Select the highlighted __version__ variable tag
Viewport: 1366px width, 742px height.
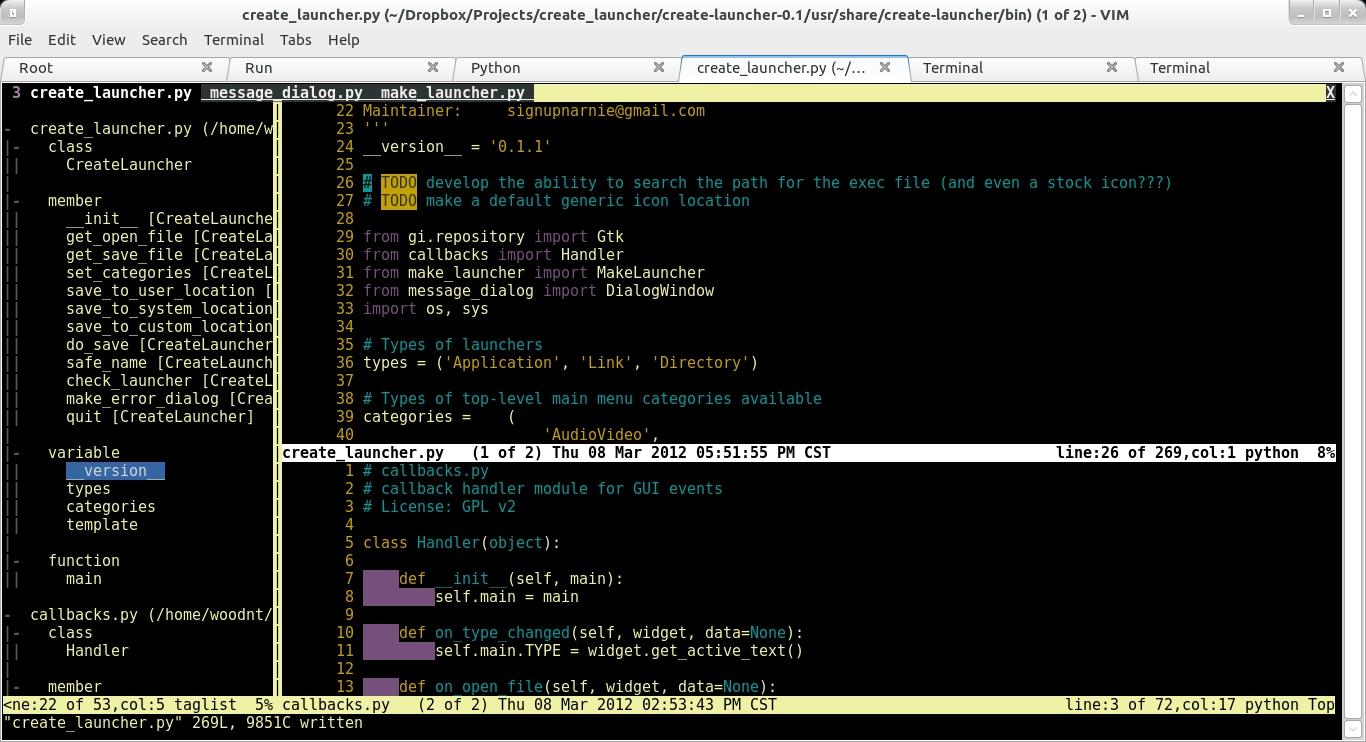pyautogui.click(x=115, y=470)
